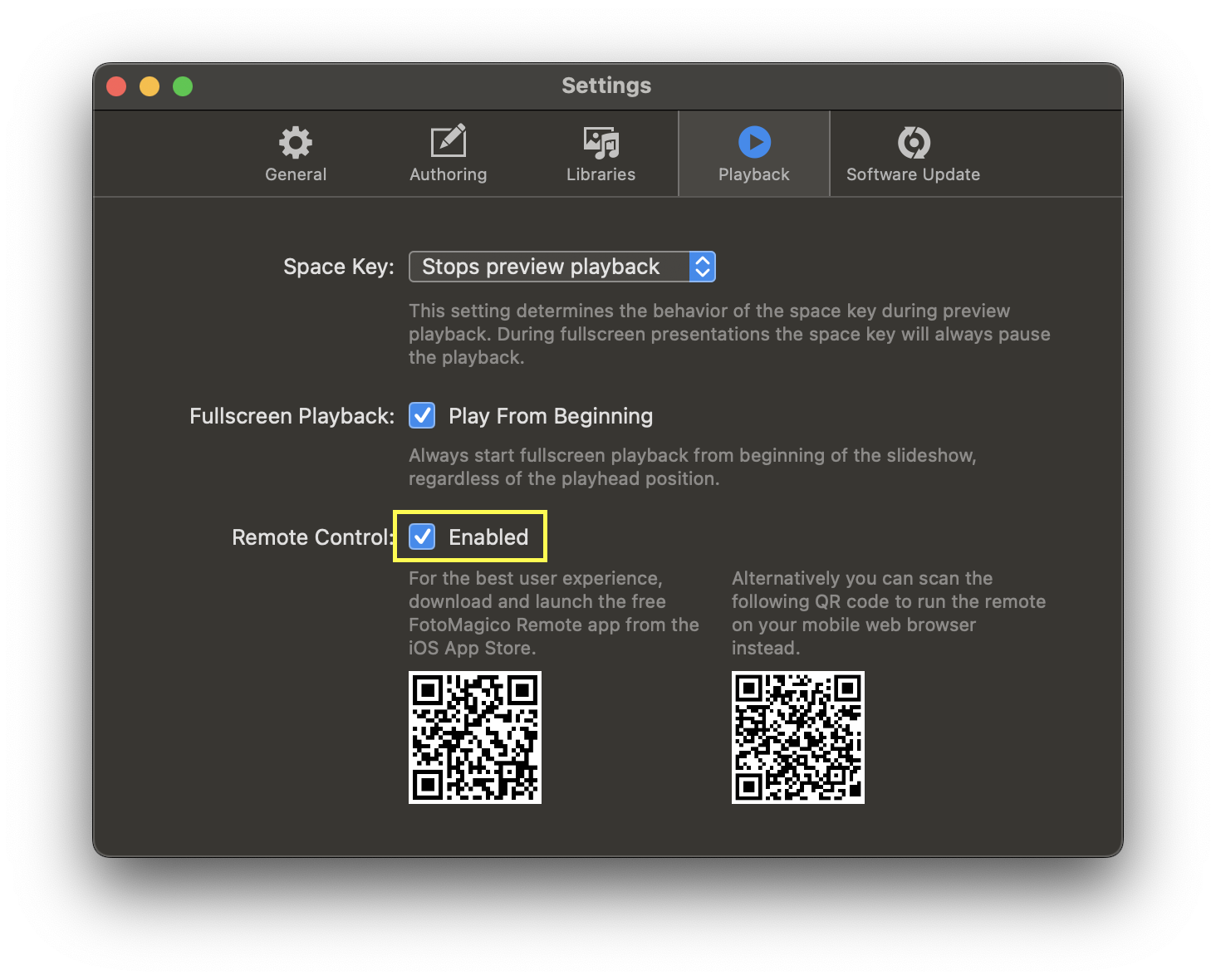Click the Authoring pencil icon
This screenshot has width=1216, height=980.
tap(449, 142)
